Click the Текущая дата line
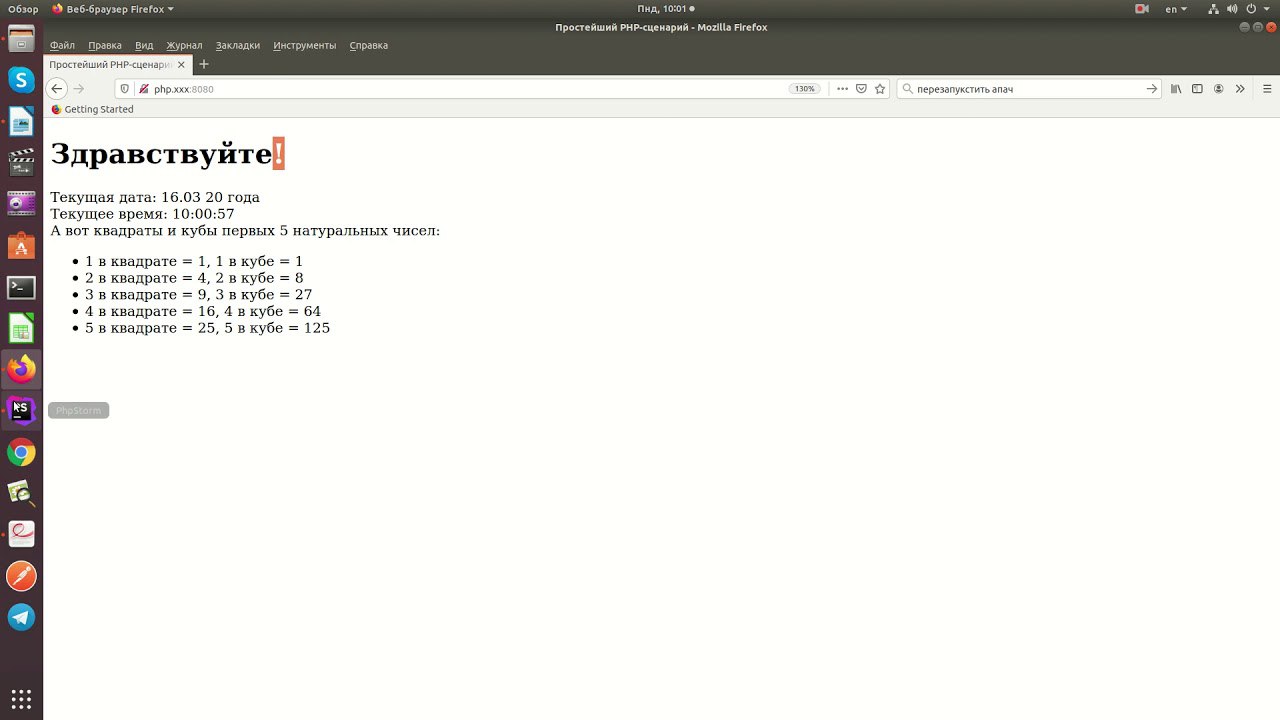 point(155,197)
